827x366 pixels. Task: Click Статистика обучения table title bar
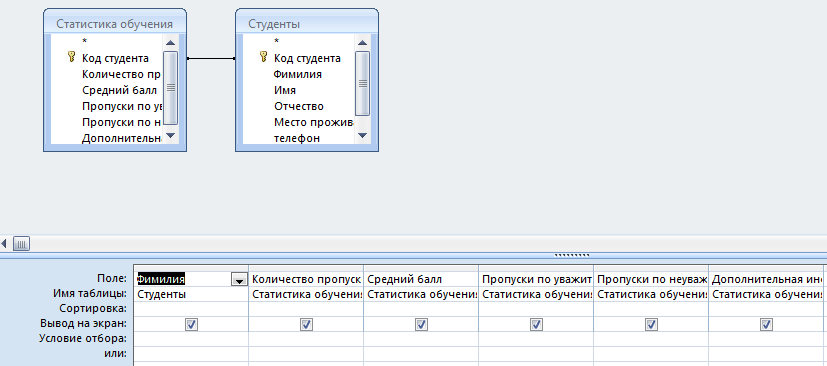point(114,24)
